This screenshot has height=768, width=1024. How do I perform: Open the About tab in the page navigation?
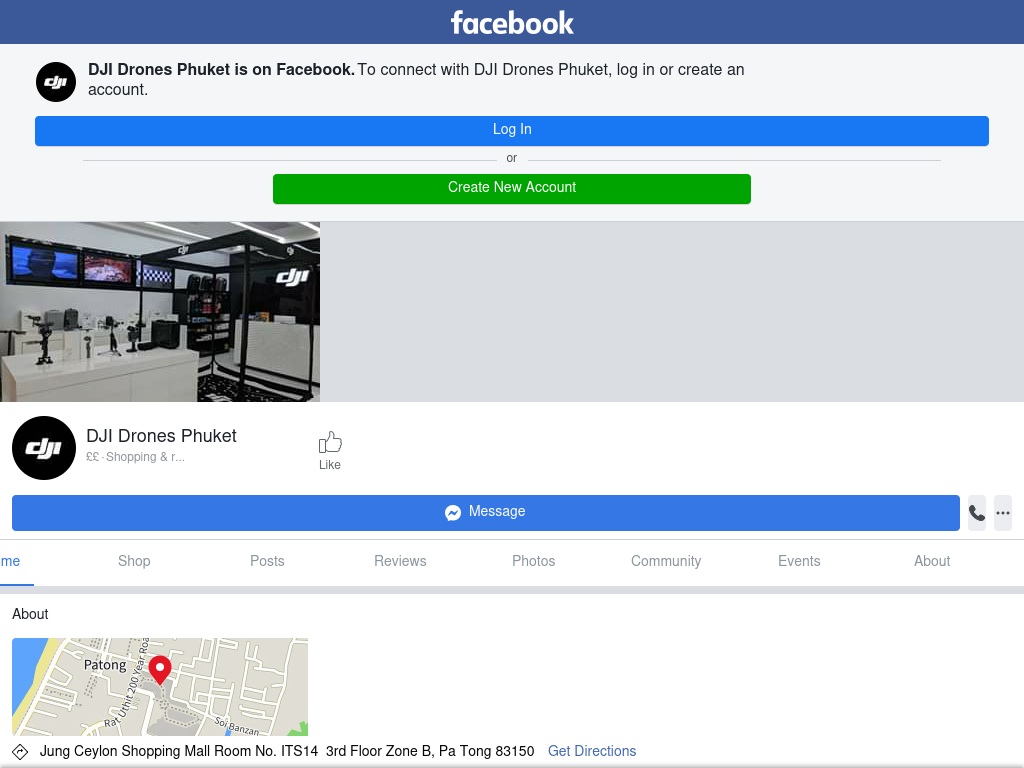click(x=932, y=561)
